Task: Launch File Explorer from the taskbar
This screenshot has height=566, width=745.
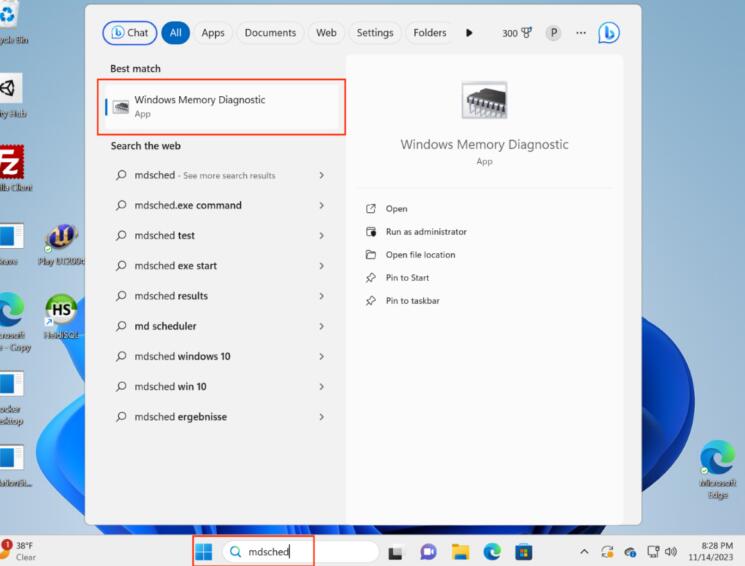Action: [460, 551]
